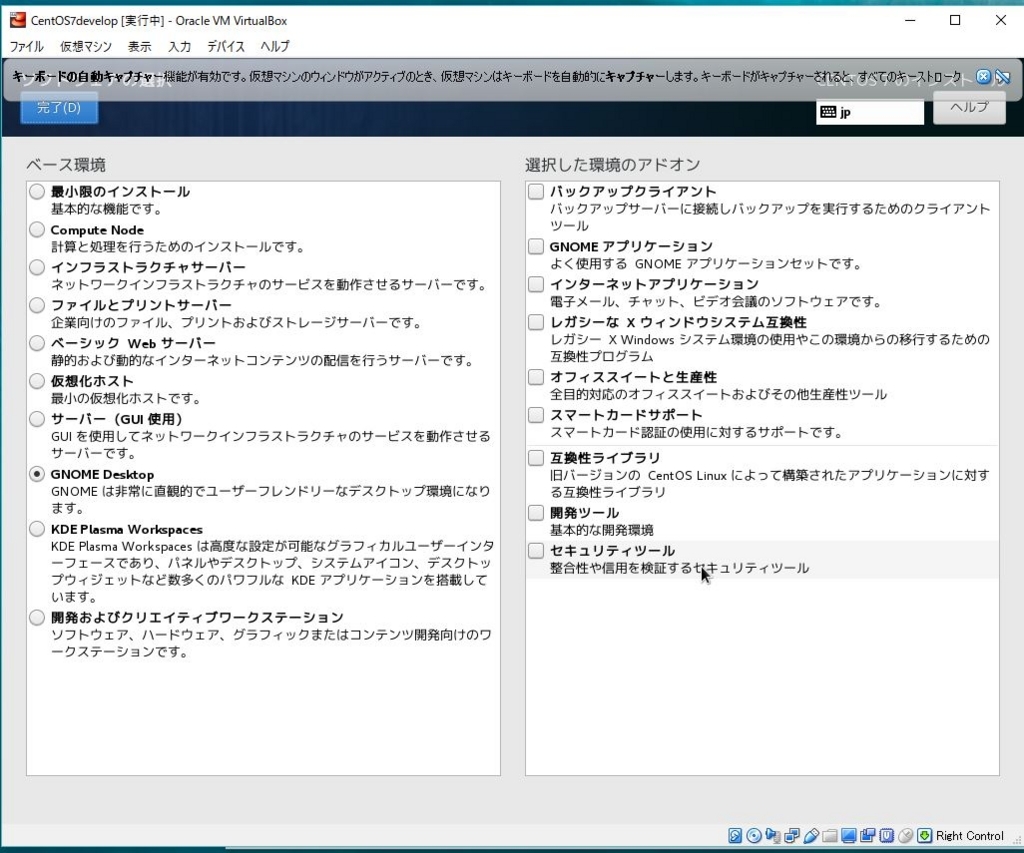The height and width of the screenshot is (853, 1024).
Task: Open the shared folders status icon
Action: 830,835
